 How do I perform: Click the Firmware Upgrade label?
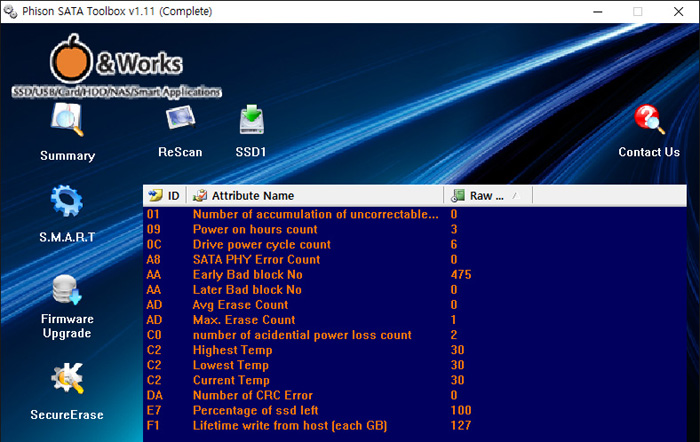pos(67,326)
